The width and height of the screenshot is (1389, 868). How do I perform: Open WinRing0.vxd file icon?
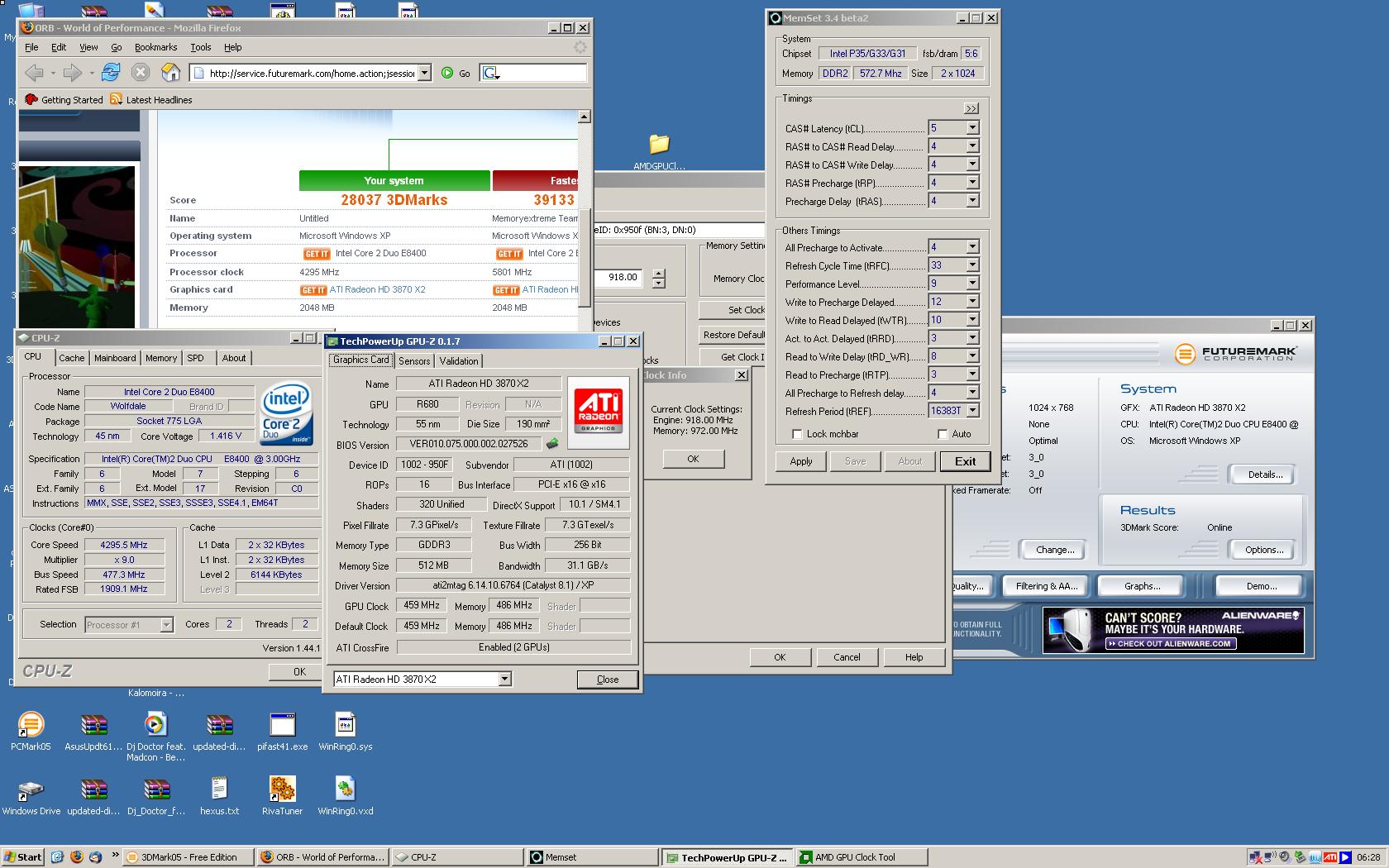pos(346,796)
